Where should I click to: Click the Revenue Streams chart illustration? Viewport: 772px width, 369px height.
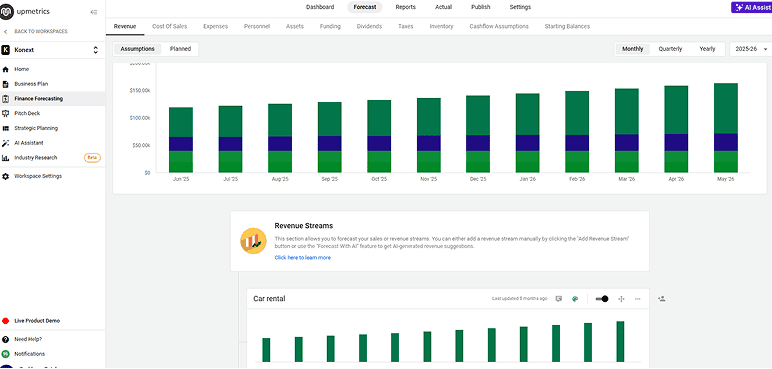(253, 241)
